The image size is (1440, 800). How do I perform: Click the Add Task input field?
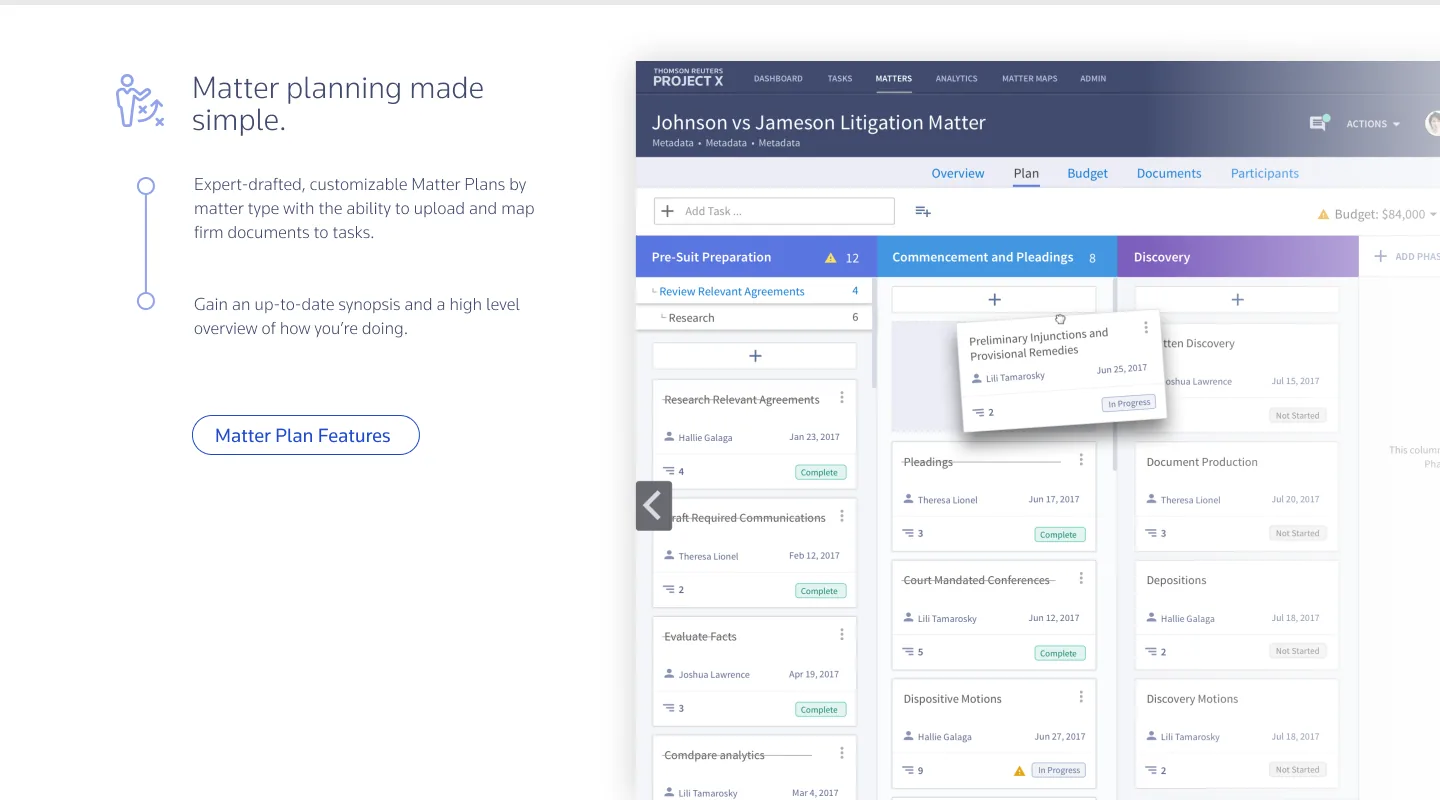pos(774,211)
